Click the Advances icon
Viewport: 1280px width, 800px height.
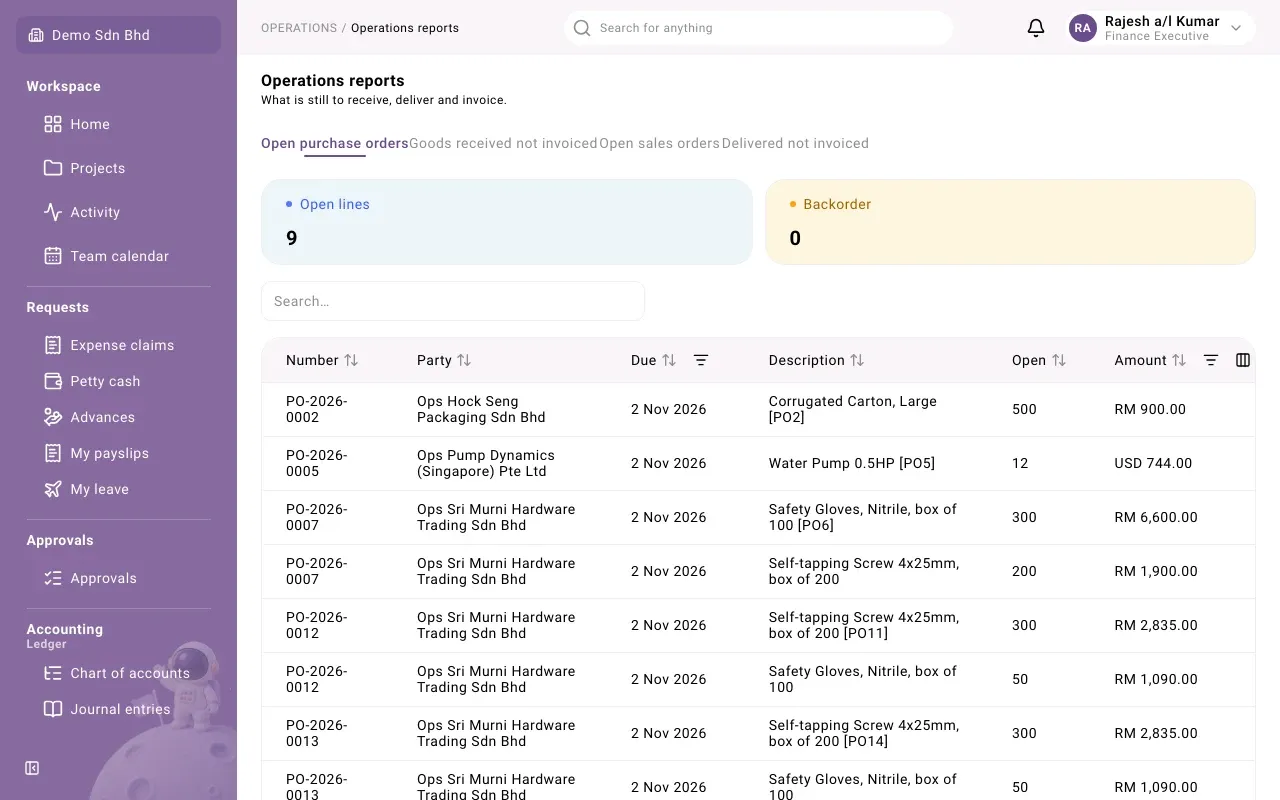pos(53,417)
